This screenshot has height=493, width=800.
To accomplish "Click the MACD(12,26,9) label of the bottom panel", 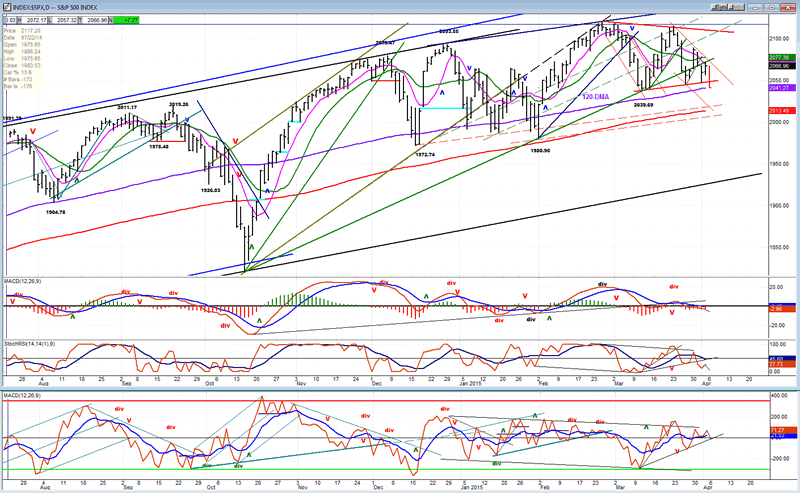I will (x=23, y=396).
